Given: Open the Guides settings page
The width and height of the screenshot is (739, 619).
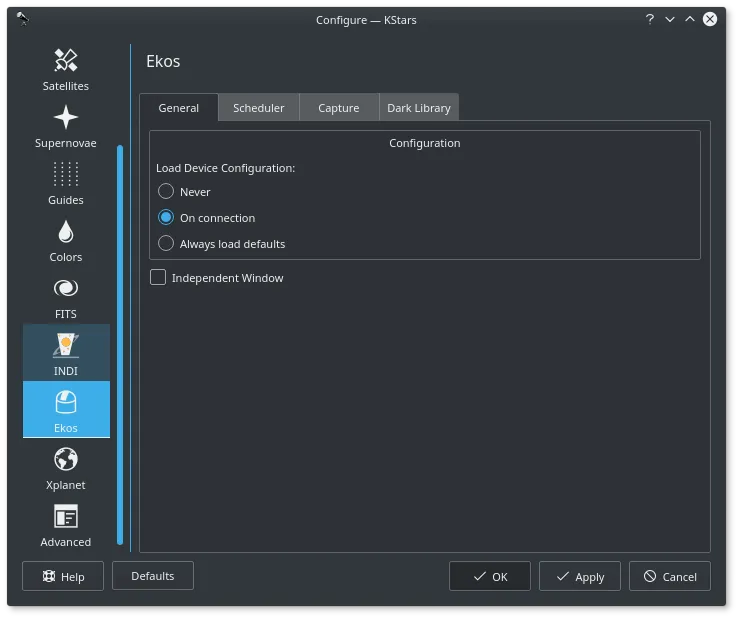Looking at the screenshot, I should [x=66, y=183].
